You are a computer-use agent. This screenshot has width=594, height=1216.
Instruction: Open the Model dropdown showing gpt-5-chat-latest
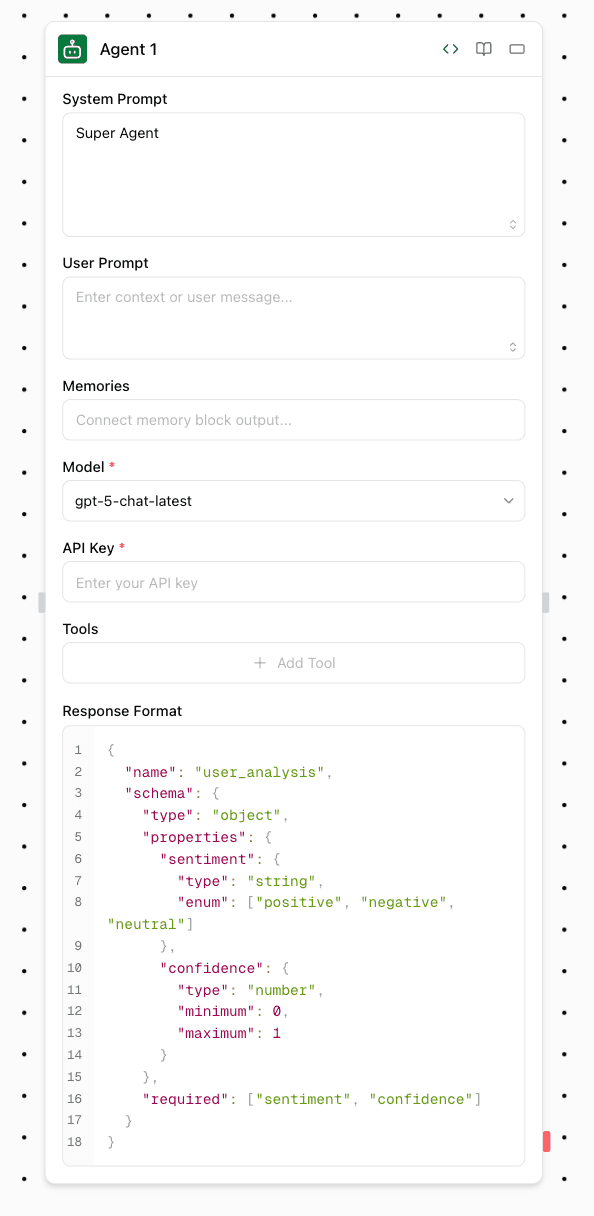pyautogui.click(x=294, y=501)
